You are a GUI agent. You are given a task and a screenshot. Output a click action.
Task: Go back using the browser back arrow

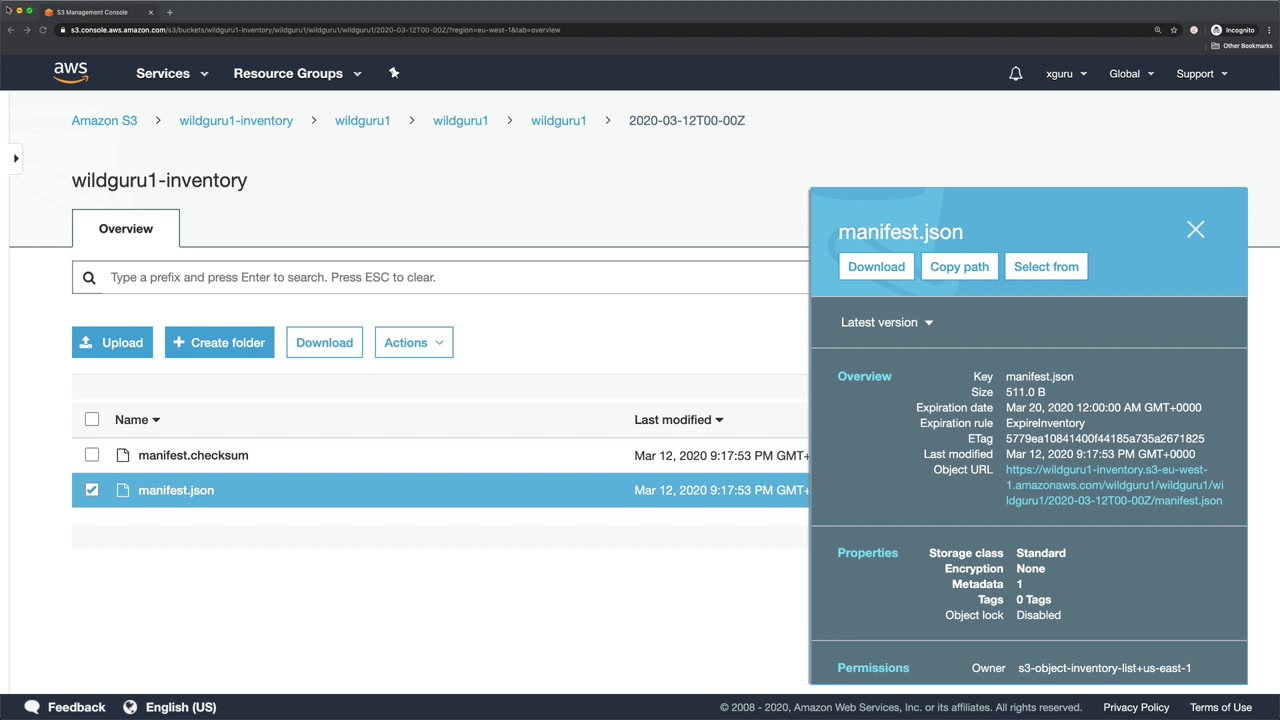click(11, 30)
